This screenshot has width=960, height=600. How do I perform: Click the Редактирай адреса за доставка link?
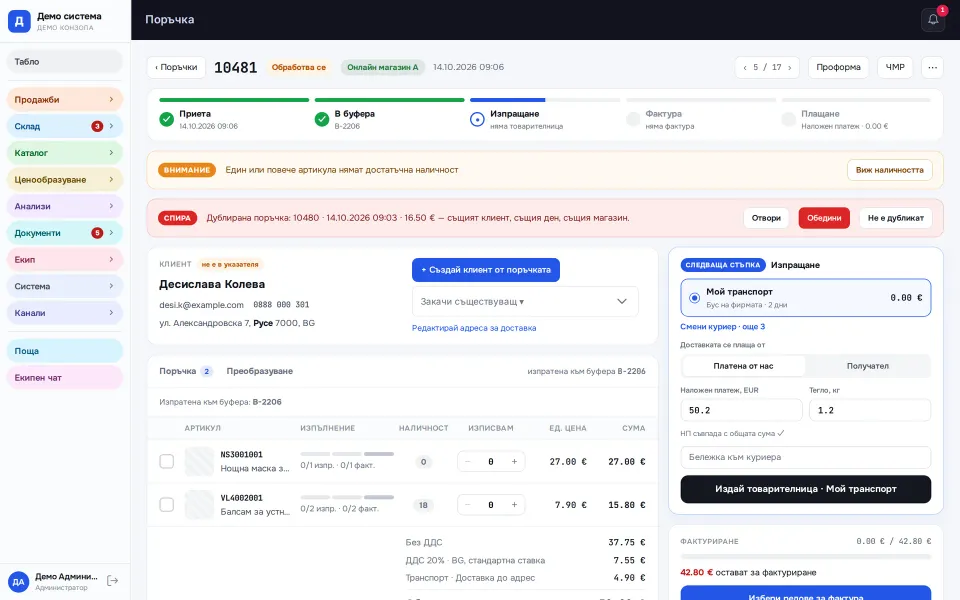click(474, 328)
